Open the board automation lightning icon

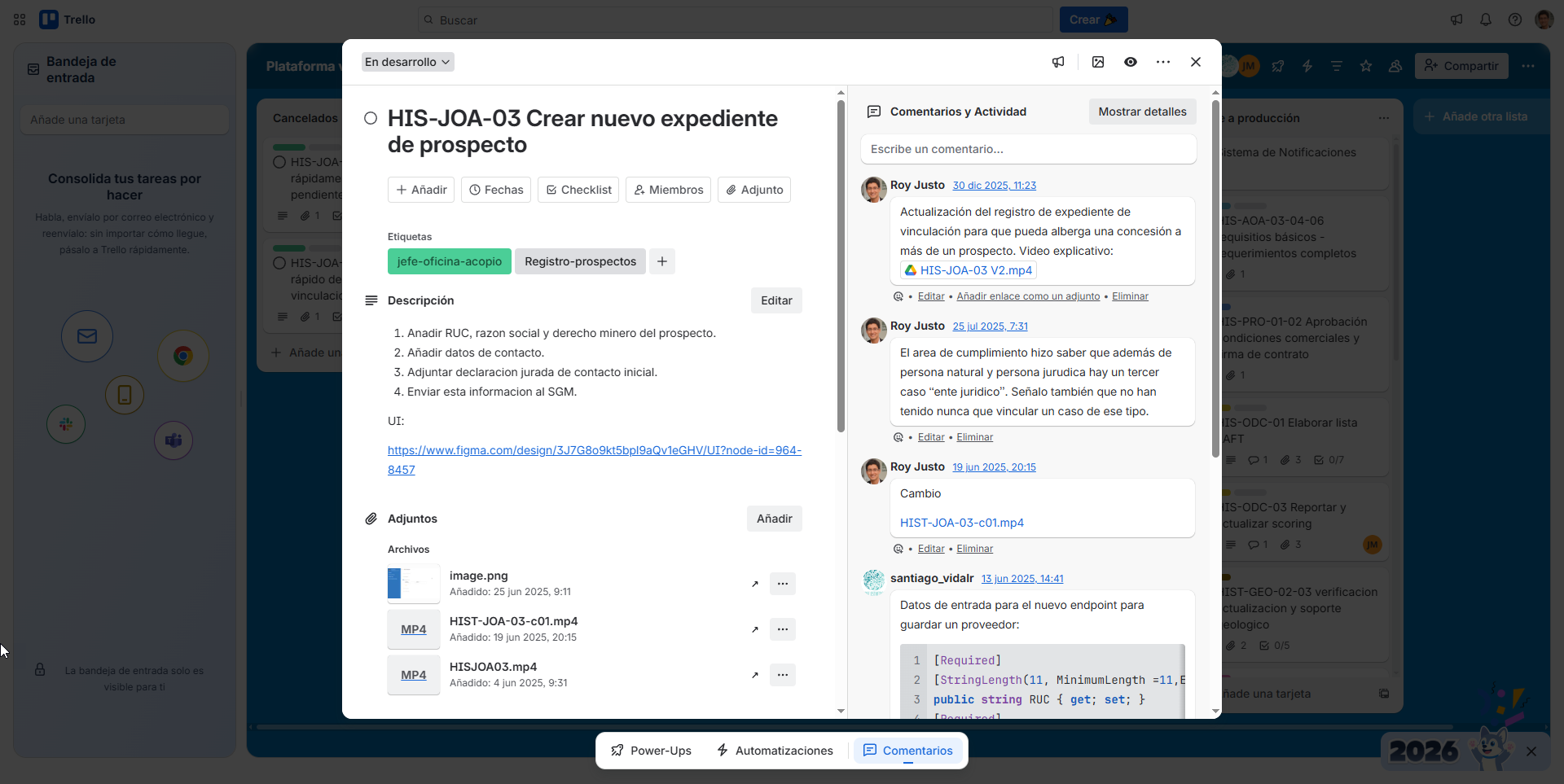1307,66
